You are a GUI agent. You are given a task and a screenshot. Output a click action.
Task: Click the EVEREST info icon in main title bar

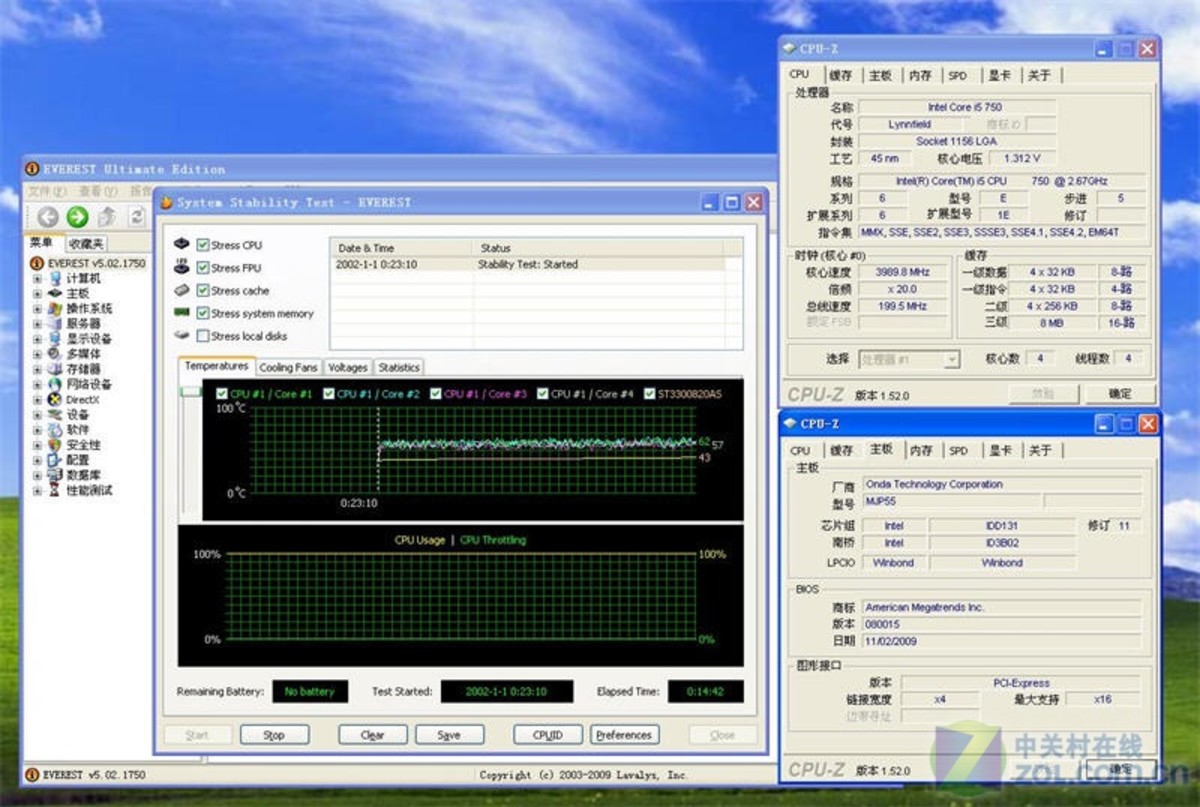(32, 169)
